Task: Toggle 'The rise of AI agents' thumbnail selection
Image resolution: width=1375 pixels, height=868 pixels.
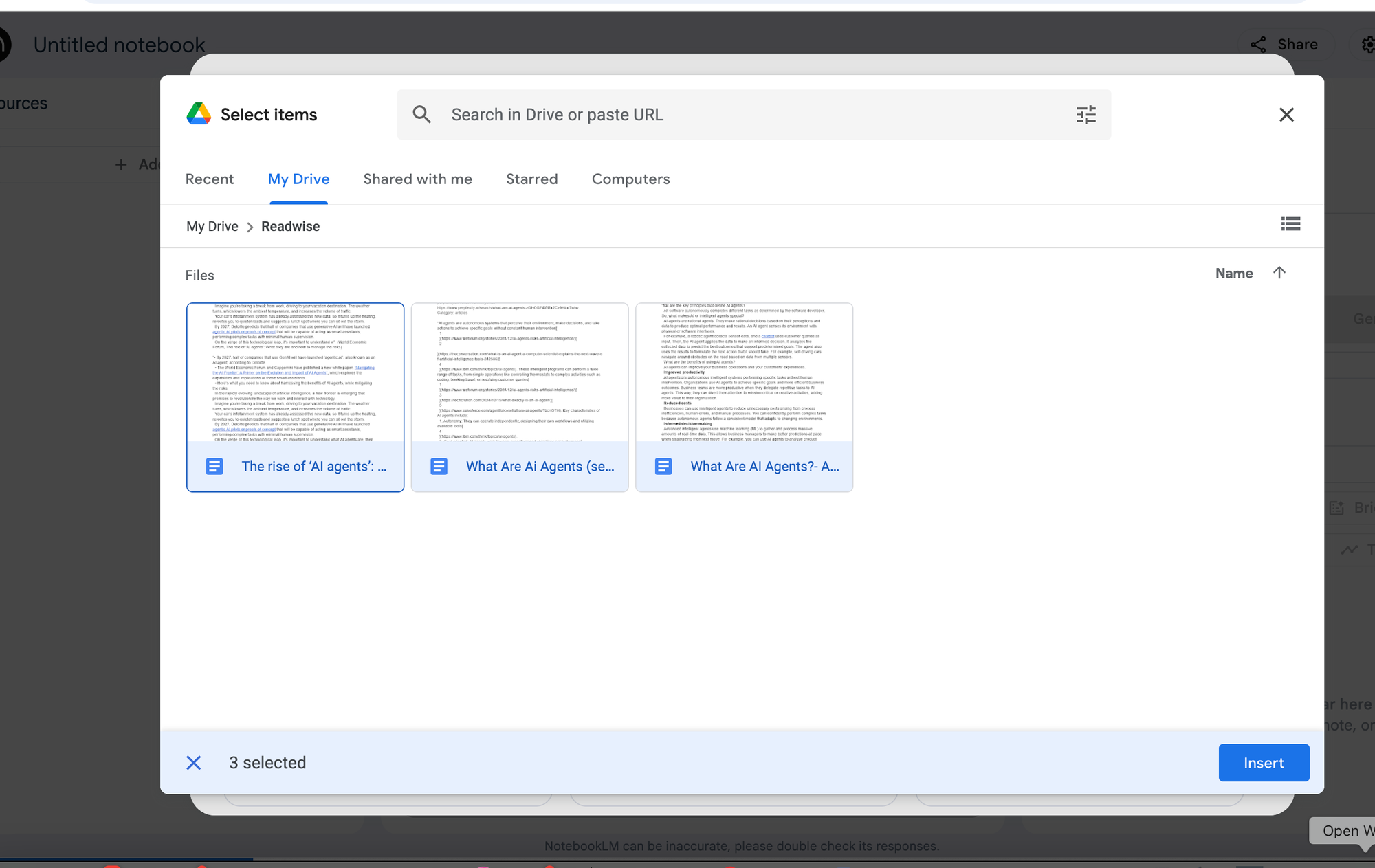Action: [x=295, y=372]
